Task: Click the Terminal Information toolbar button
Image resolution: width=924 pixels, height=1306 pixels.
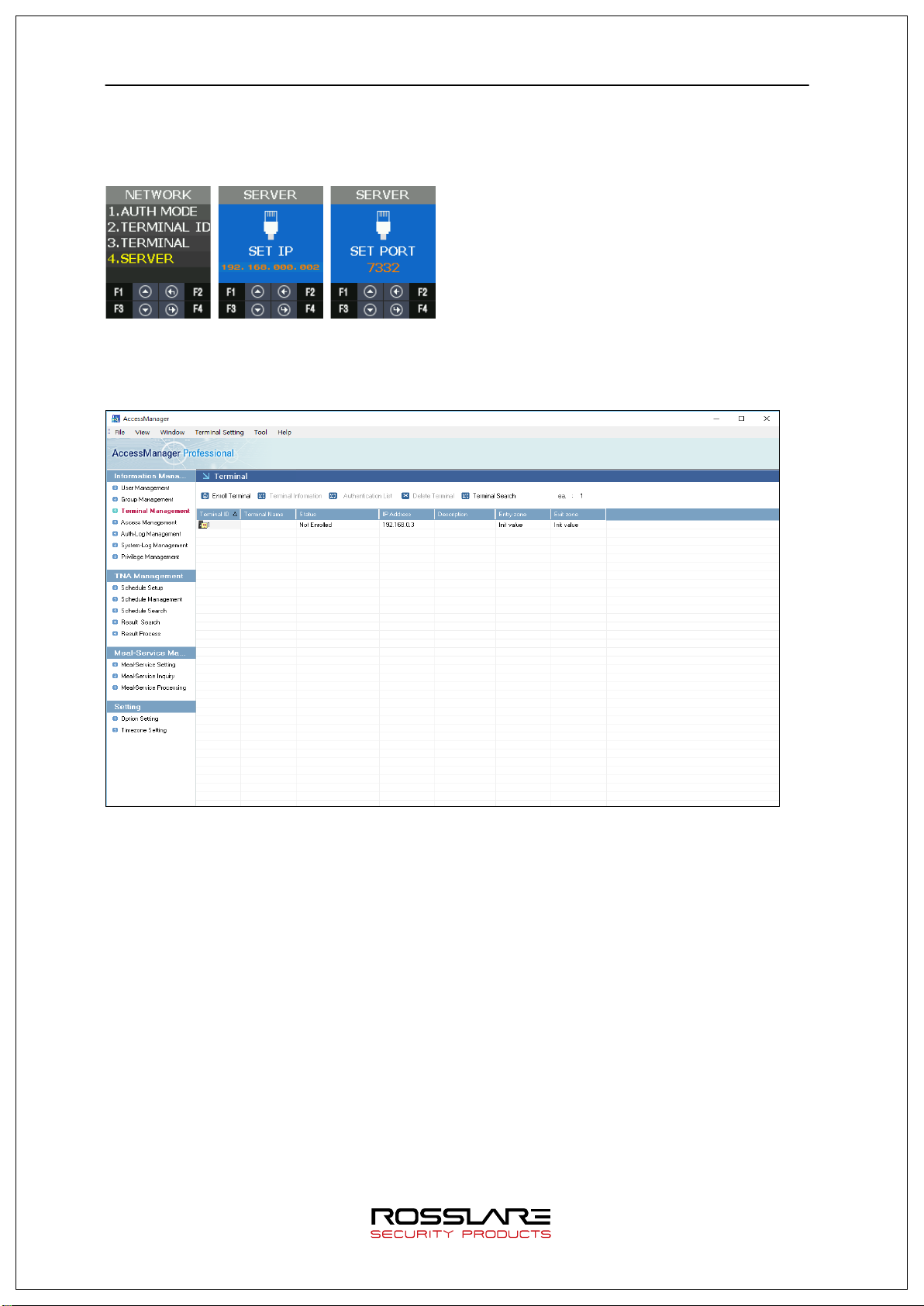Action: pos(290,496)
